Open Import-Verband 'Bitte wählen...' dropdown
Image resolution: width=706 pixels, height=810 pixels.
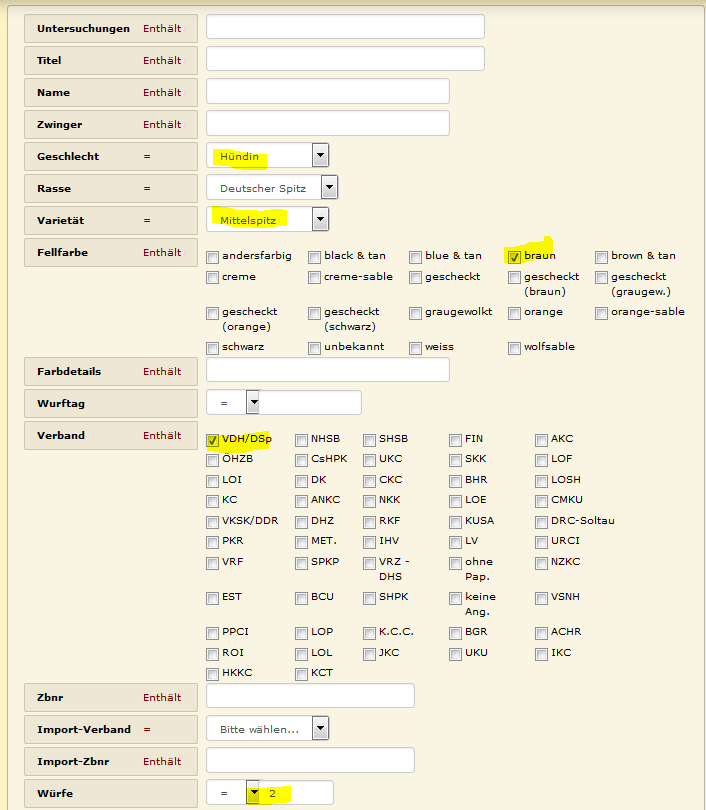320,728
